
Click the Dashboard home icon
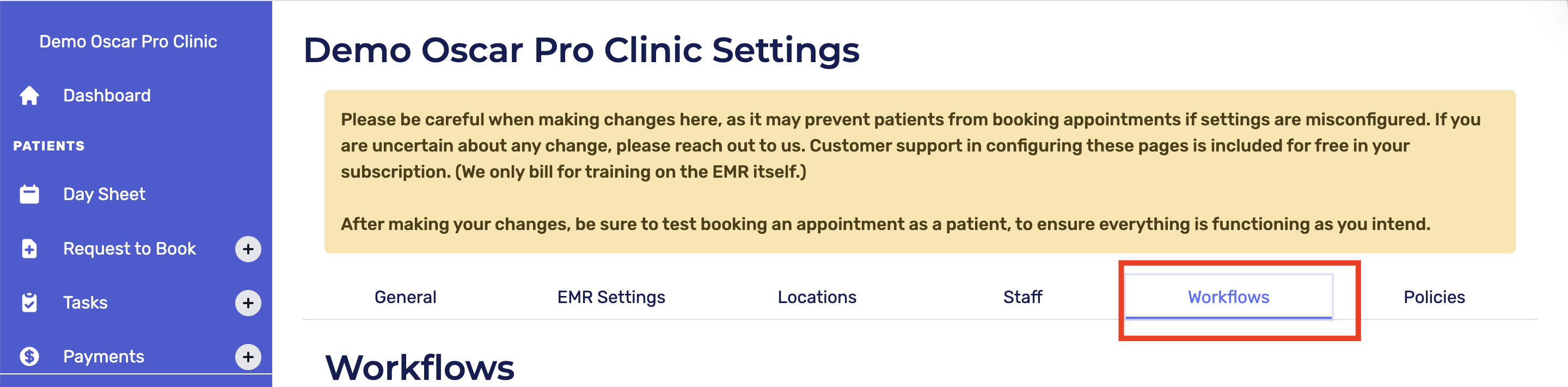(x=29, y=96)
